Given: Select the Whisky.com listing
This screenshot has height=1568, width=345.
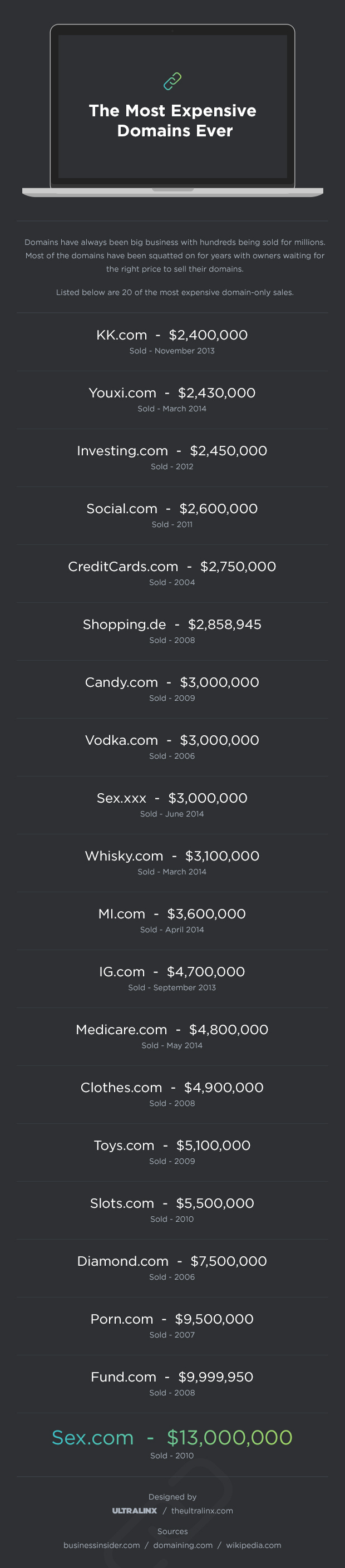Looking at the screenshot, I should tap(172, 856).
